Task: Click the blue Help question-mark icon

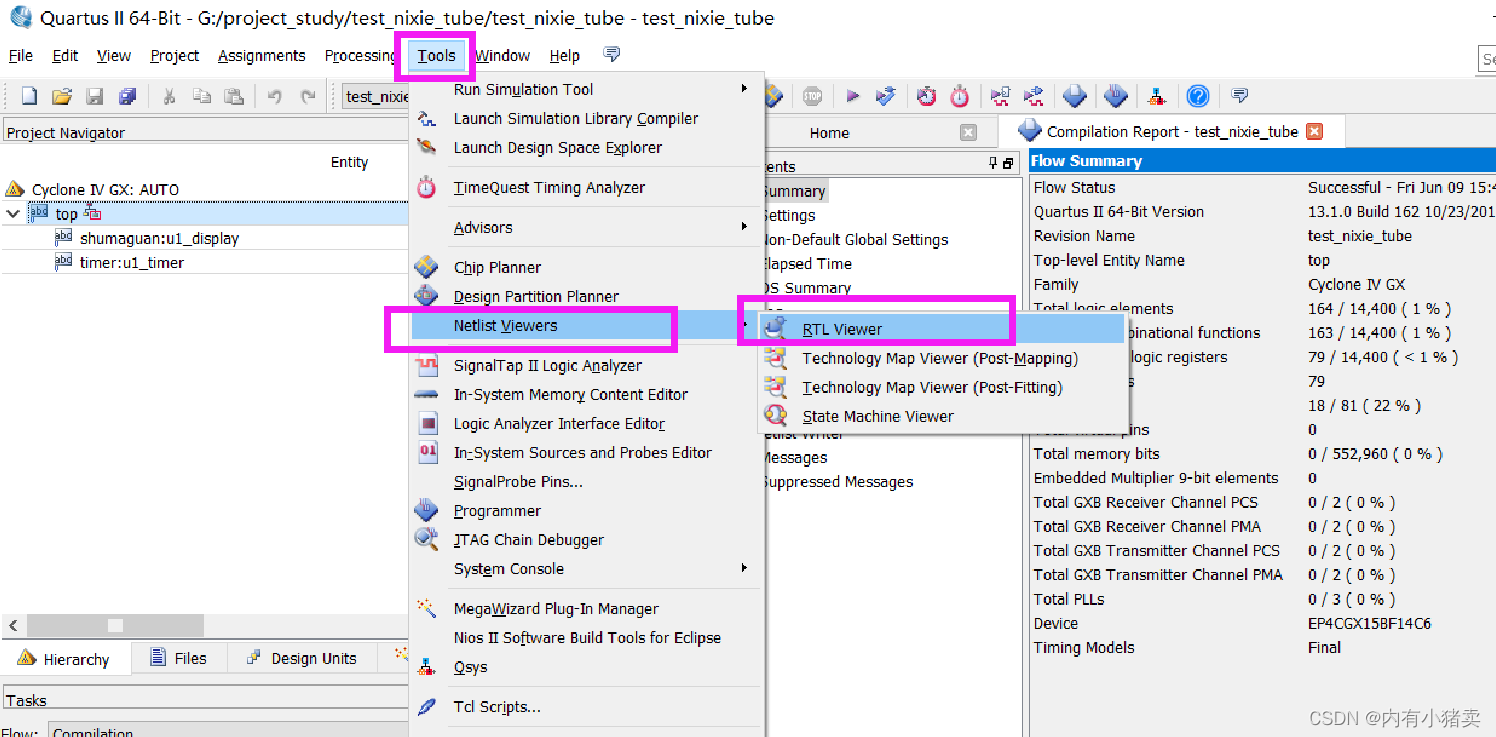Action: (1198, 96)
